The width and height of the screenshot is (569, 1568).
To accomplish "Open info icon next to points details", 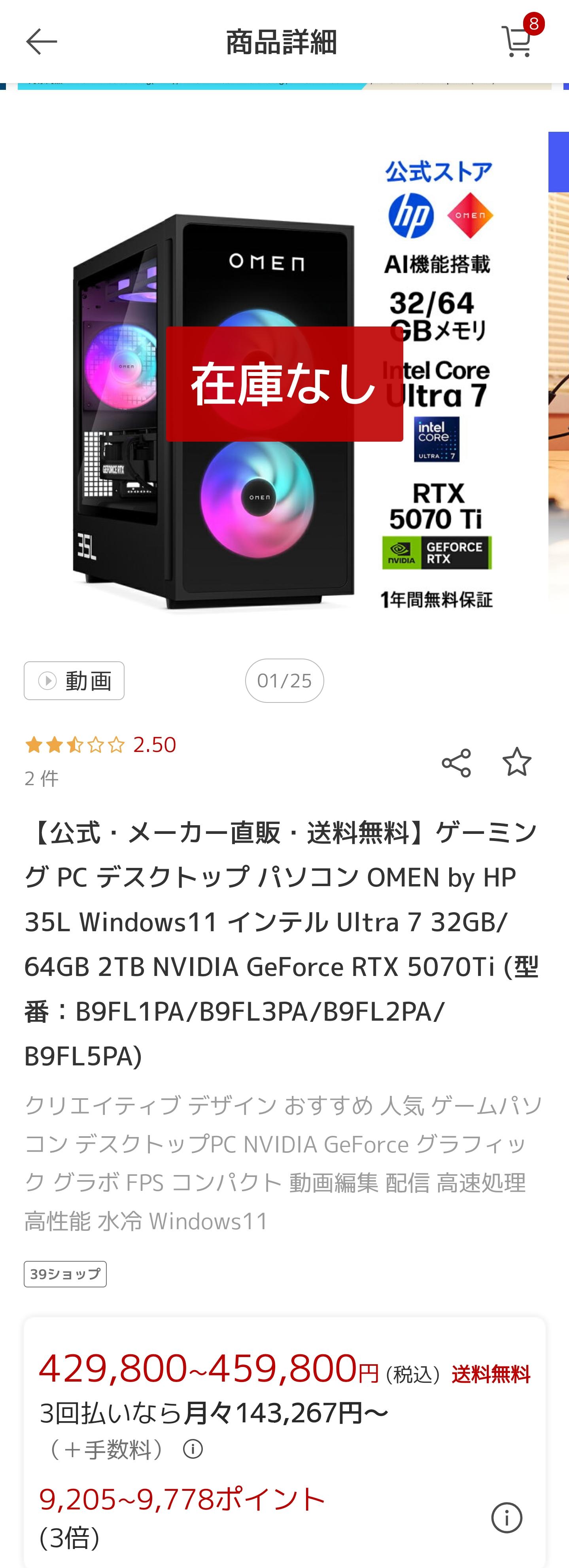I will (507, 1517).
